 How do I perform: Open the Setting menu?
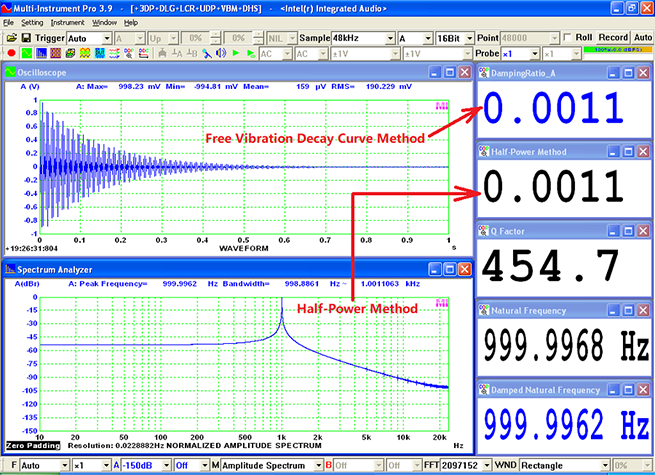(32, 21)
